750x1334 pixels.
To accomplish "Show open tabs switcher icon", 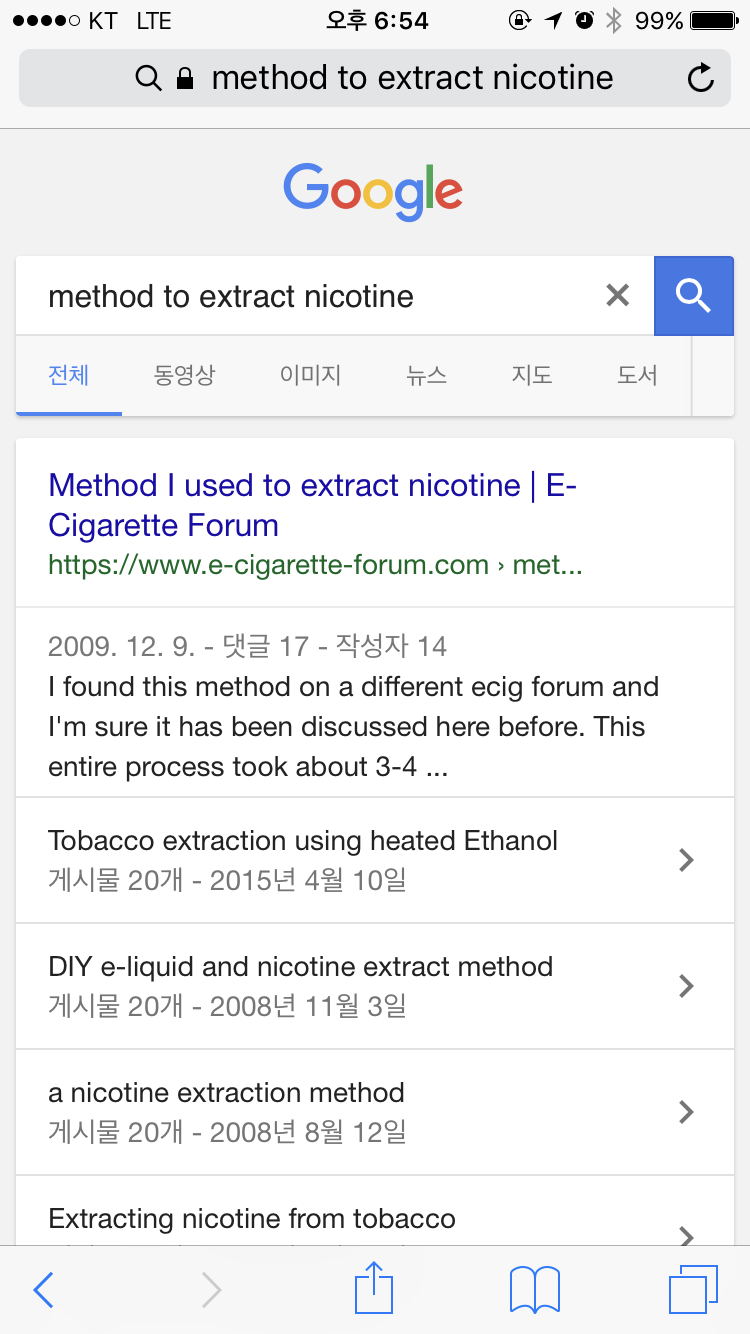I will click(x=692, y=1290).
